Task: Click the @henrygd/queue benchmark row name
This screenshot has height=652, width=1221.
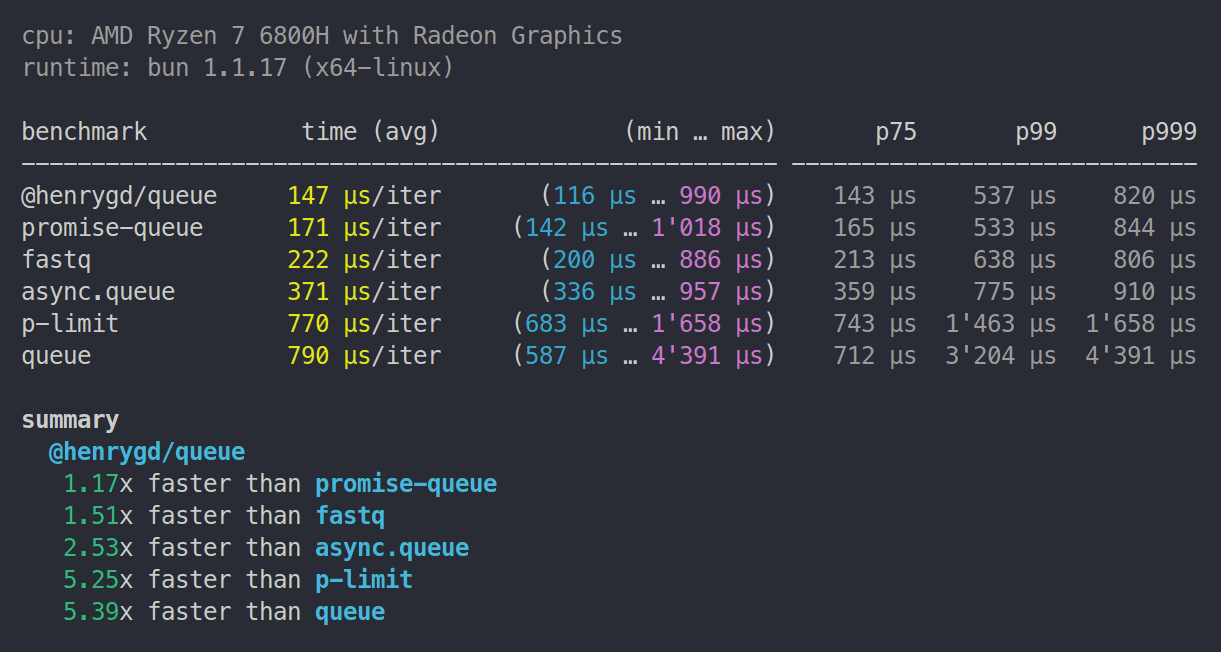Action: point(119,196)
